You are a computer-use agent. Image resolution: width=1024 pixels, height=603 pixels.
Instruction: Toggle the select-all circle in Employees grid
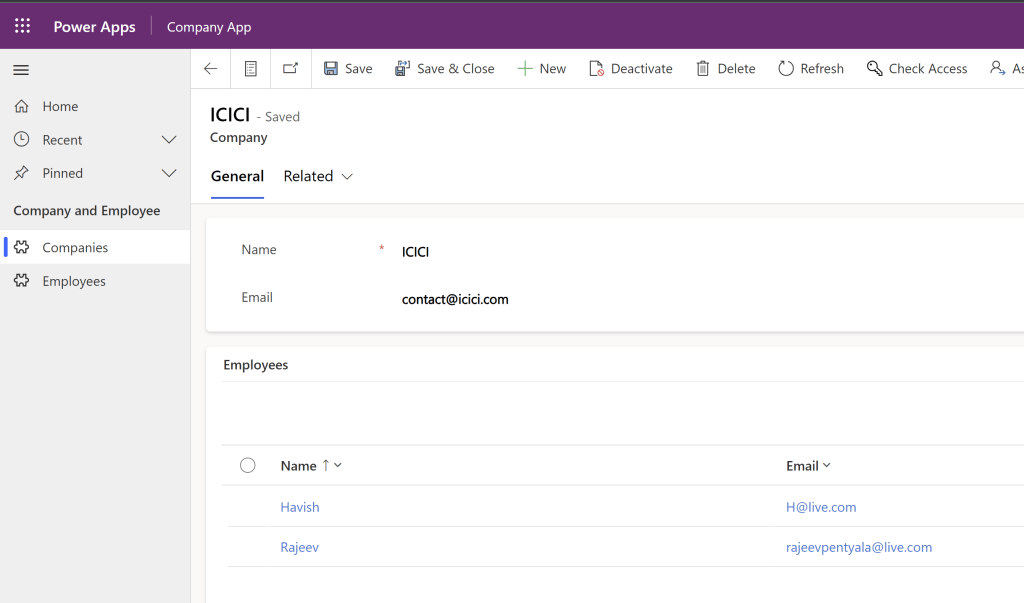point(248,465)
